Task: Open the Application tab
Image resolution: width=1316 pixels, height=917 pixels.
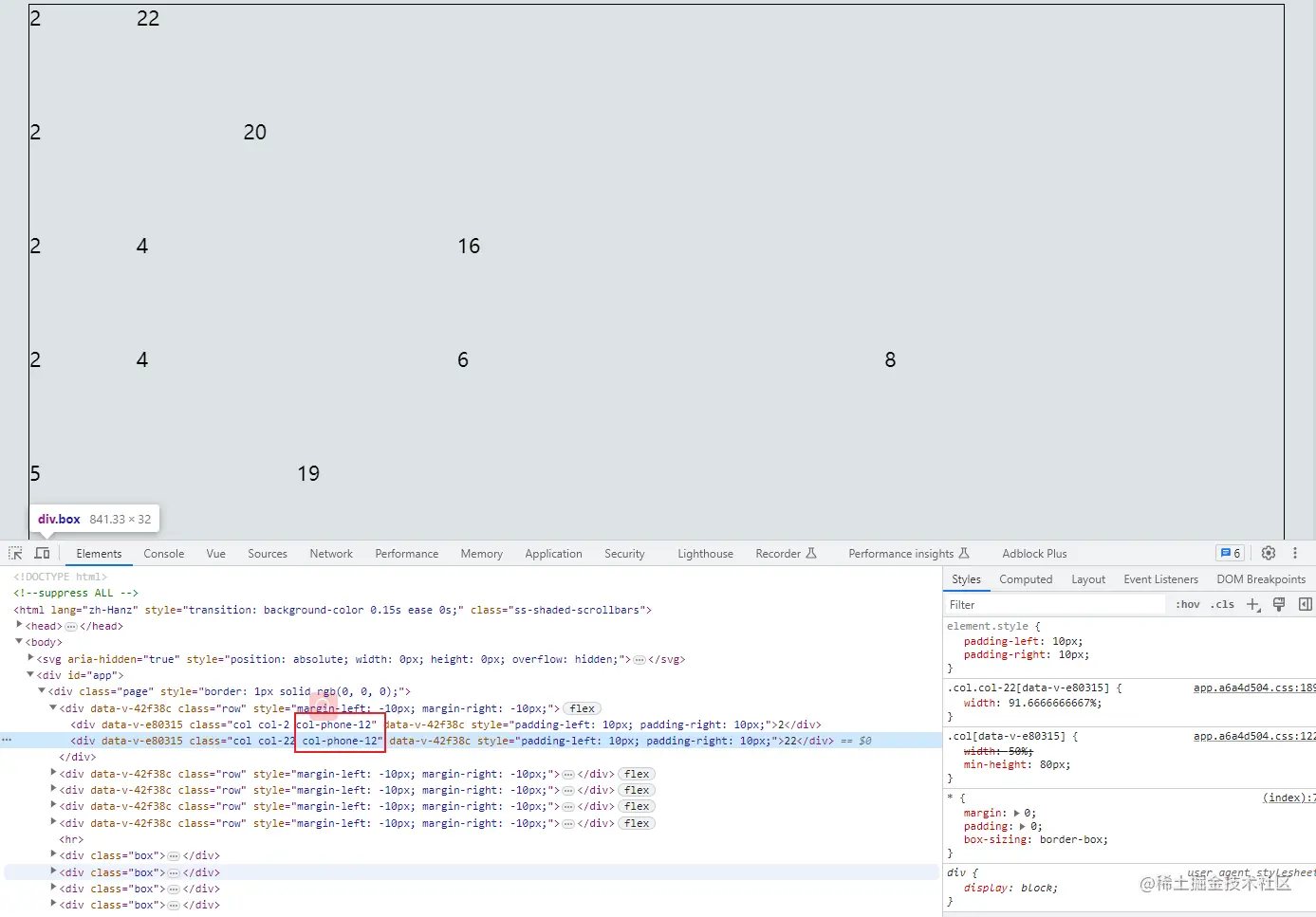Action: pyautogui.click(x=554, y=554)
